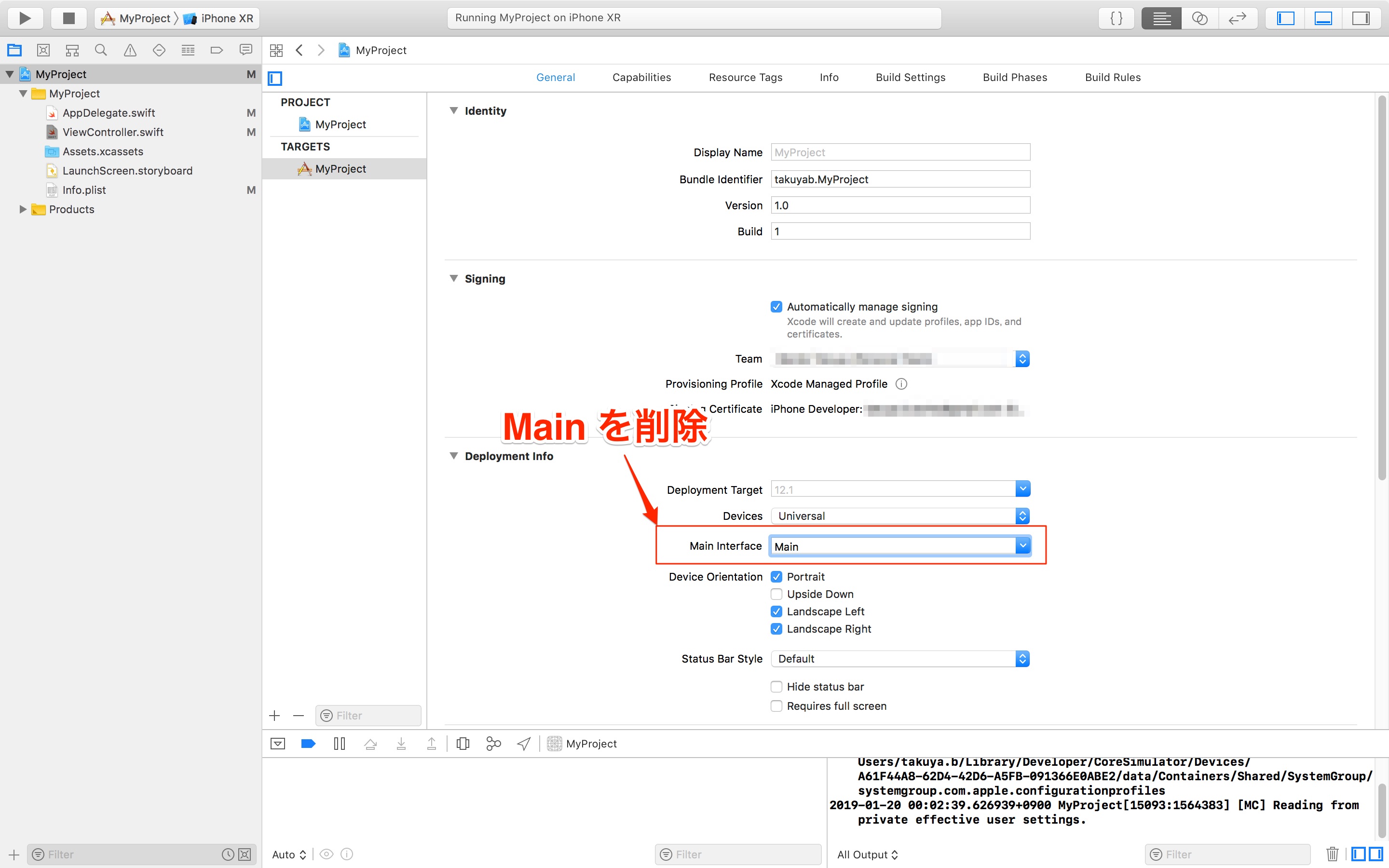Screen dimensions: 1389x868
Task: Clear the console output with trash
Action: 1333,854
